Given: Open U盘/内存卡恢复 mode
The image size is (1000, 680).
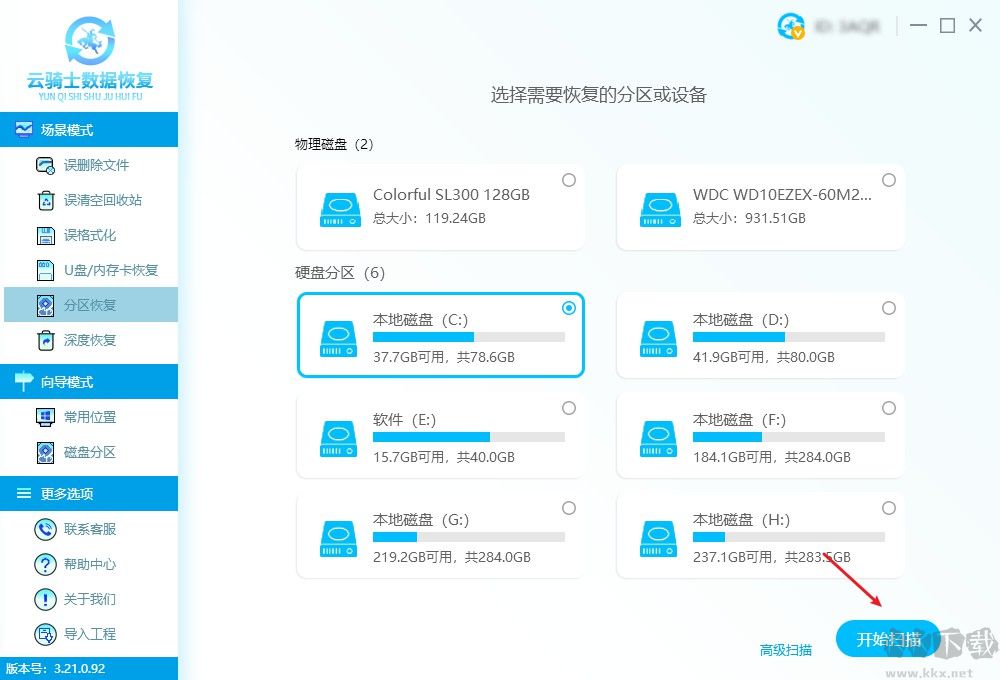Looking at the screenshot, I should [x=44, y=270].
